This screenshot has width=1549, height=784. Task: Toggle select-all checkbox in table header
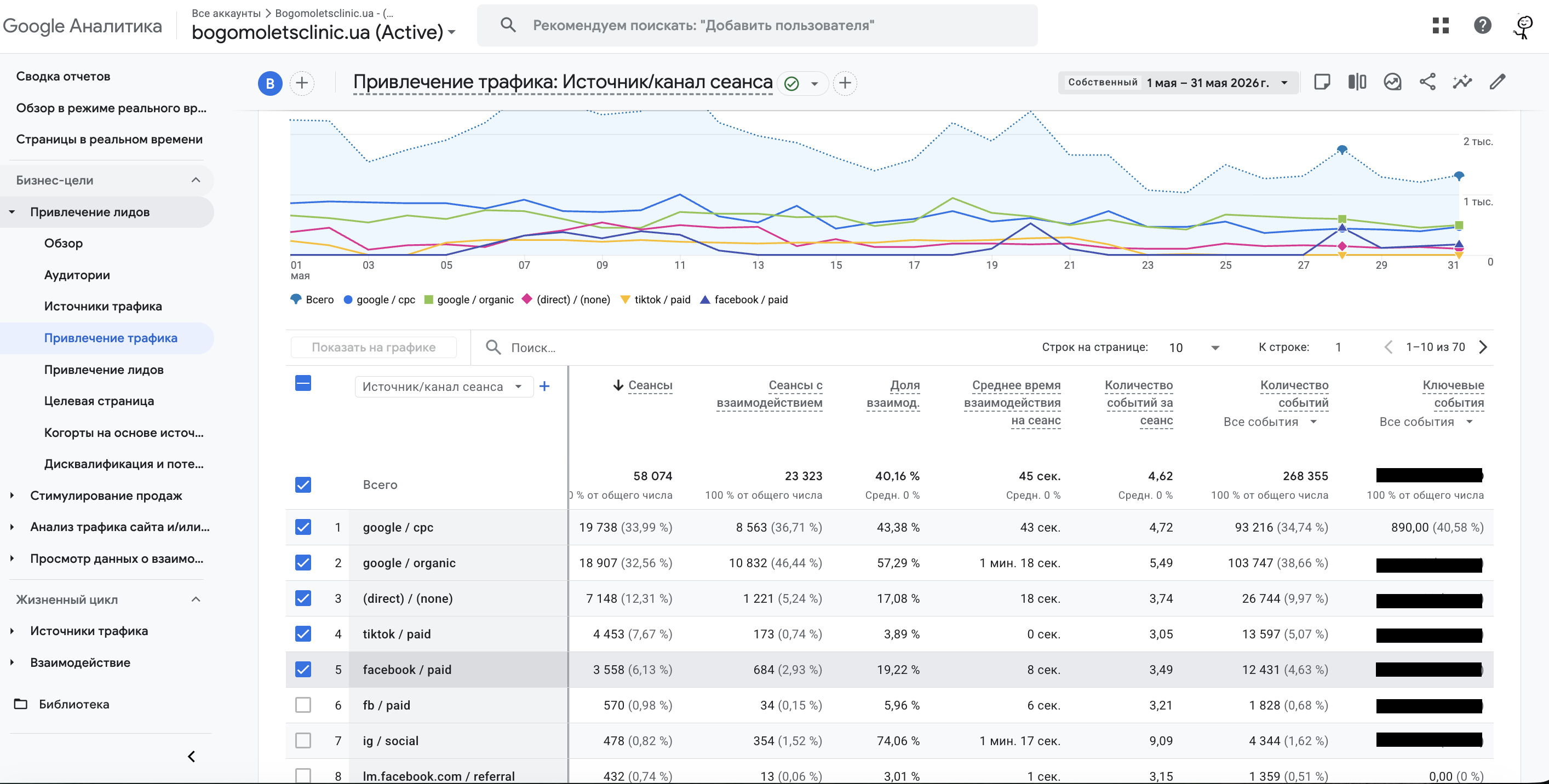(x=303, y=383)
